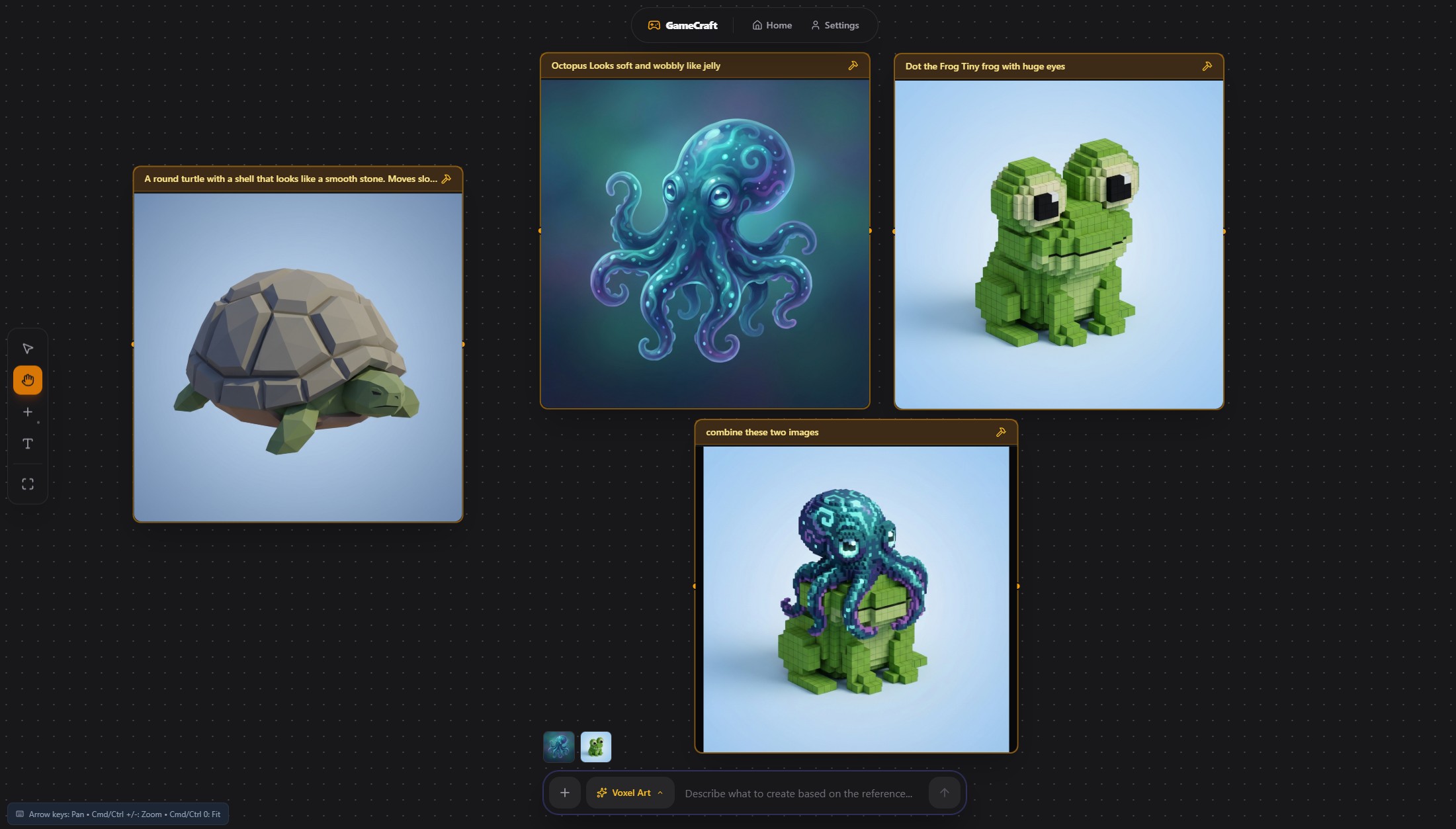
Task: Click the pin icon on Octopus card
Action: point(853,65)
